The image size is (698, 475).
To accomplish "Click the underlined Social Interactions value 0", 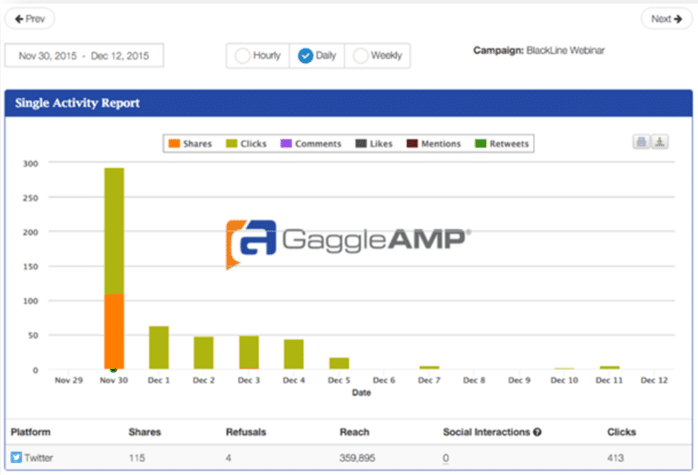I will point(446,458).
